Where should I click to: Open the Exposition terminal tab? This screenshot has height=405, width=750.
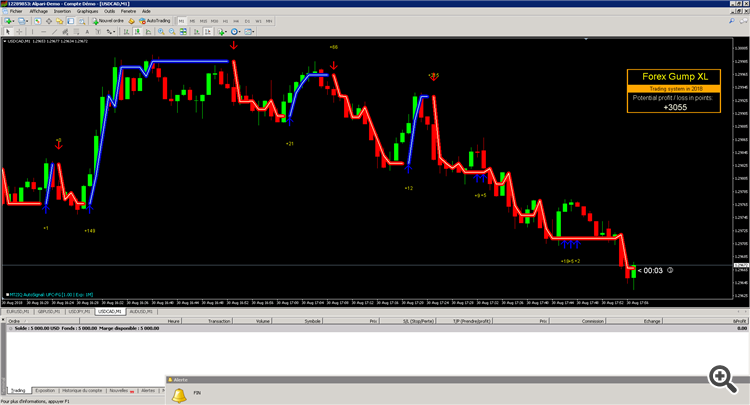[45, 391]
